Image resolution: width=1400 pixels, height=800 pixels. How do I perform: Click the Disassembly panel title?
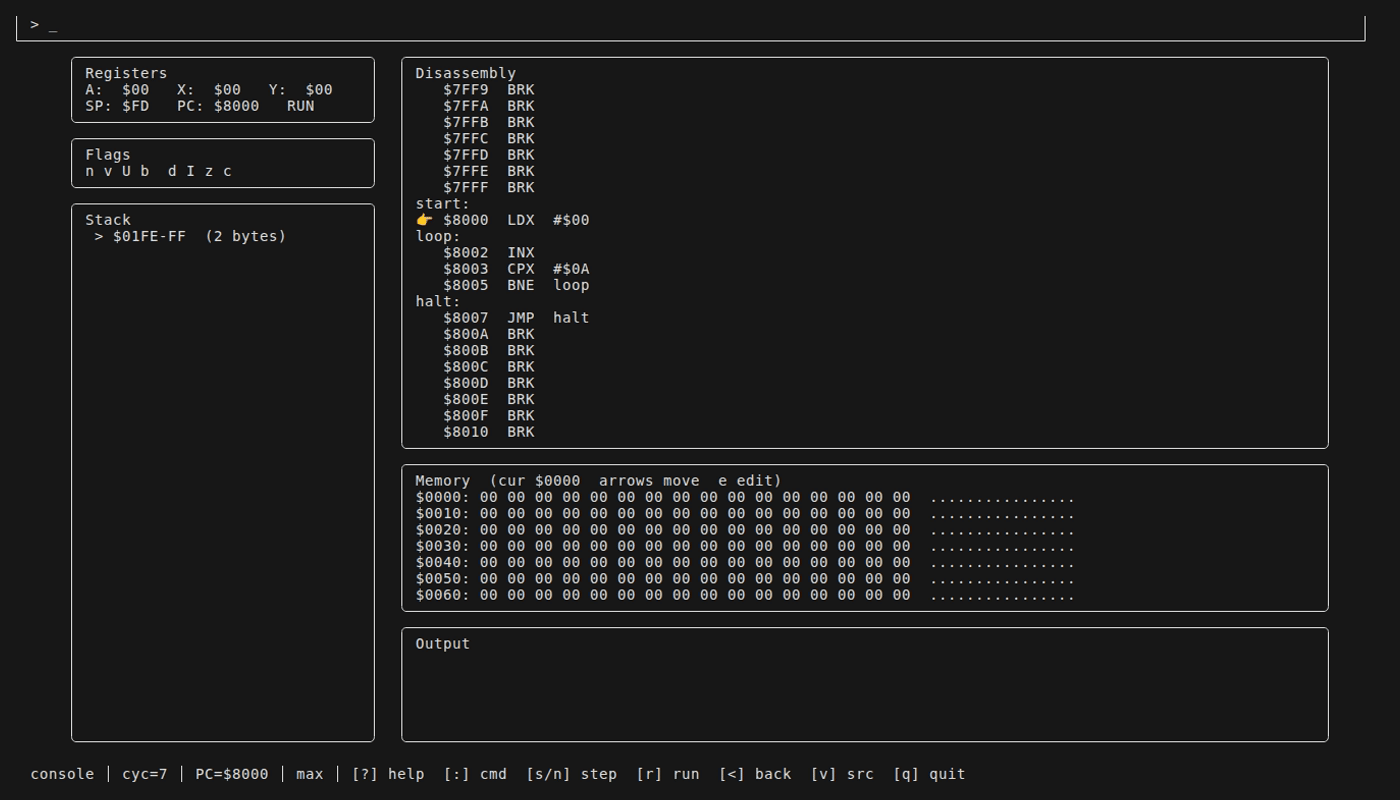click(466, 73)
